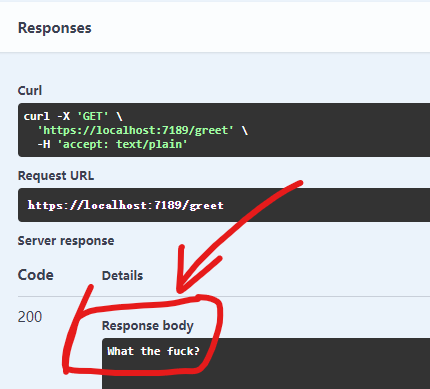
Task: Click the Server response heading
Action: tap(66, 241)
